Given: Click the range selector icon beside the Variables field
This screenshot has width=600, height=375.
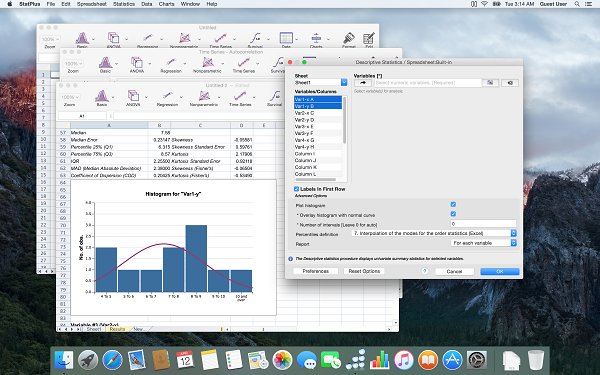Looking at the screenshot, I should point(490,83).
